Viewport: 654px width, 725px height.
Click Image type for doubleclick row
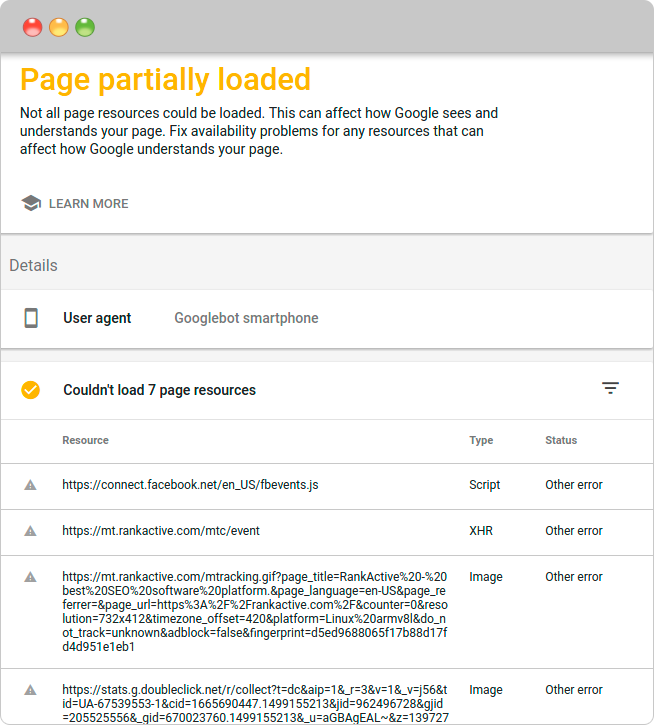486,690
